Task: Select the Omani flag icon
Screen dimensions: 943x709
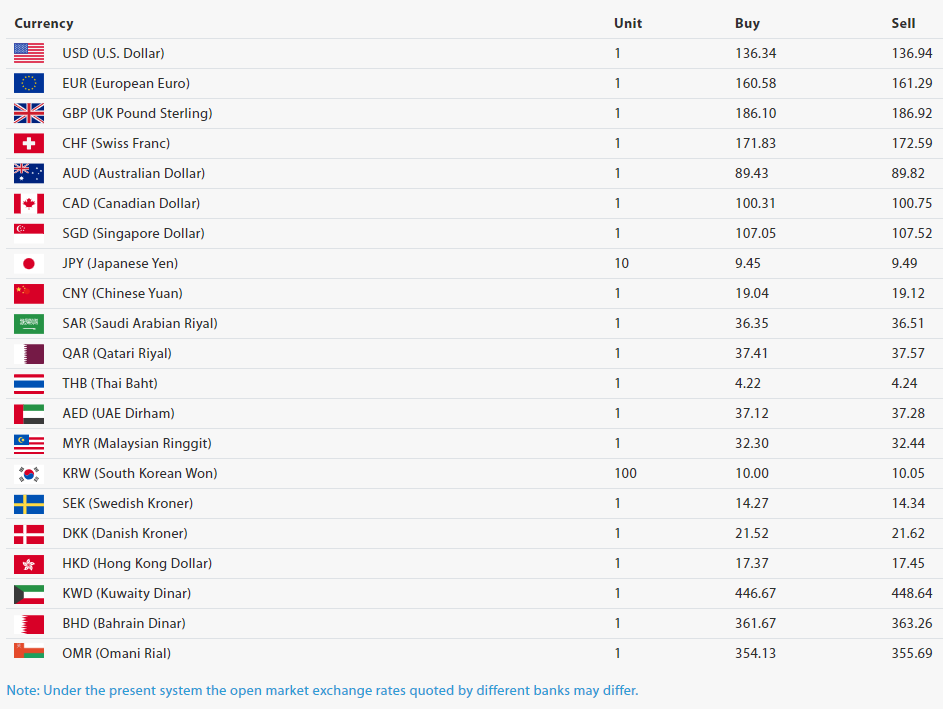Action: [x=29, y=651]
